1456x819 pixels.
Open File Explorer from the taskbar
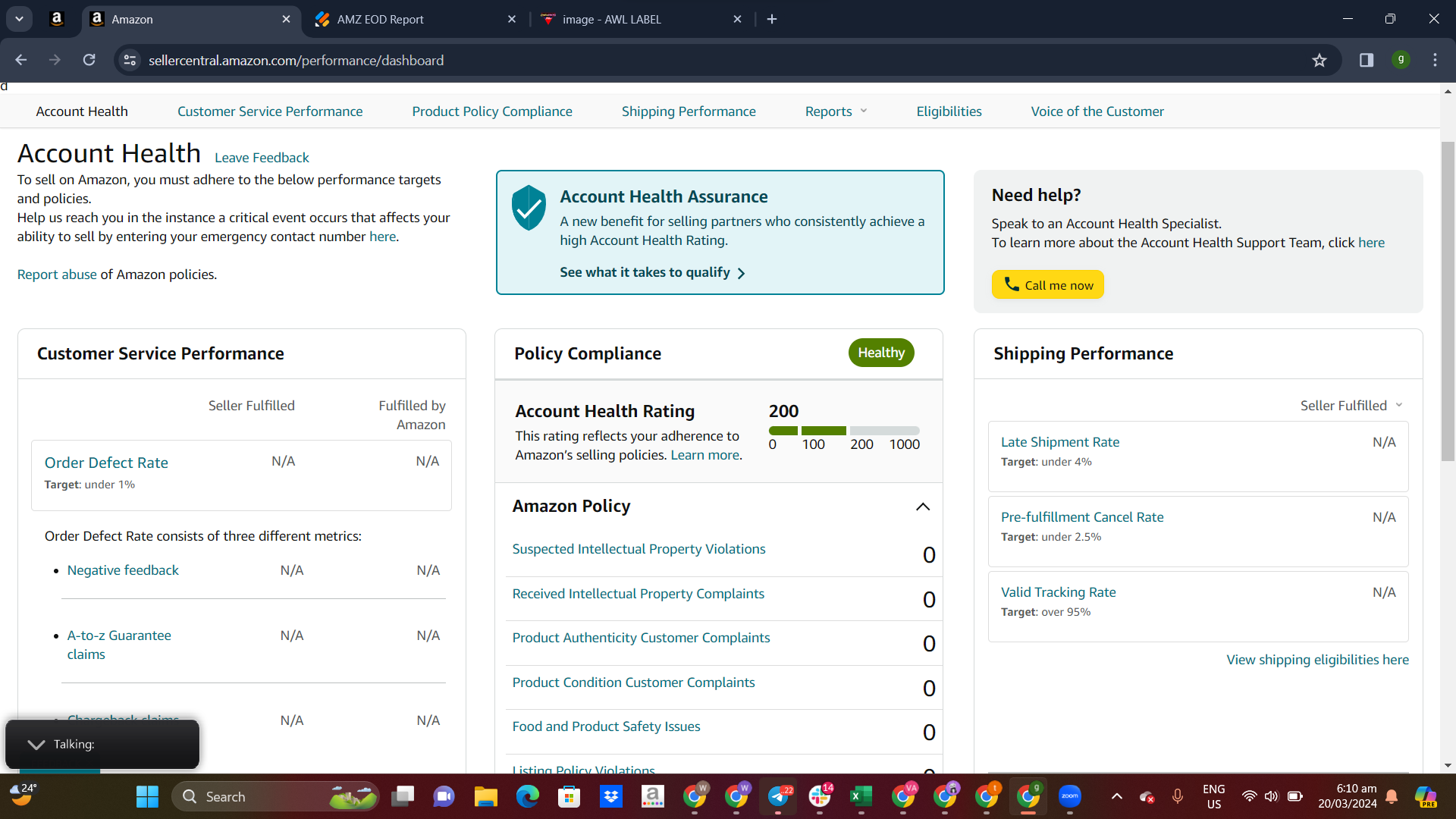point(485,796)
